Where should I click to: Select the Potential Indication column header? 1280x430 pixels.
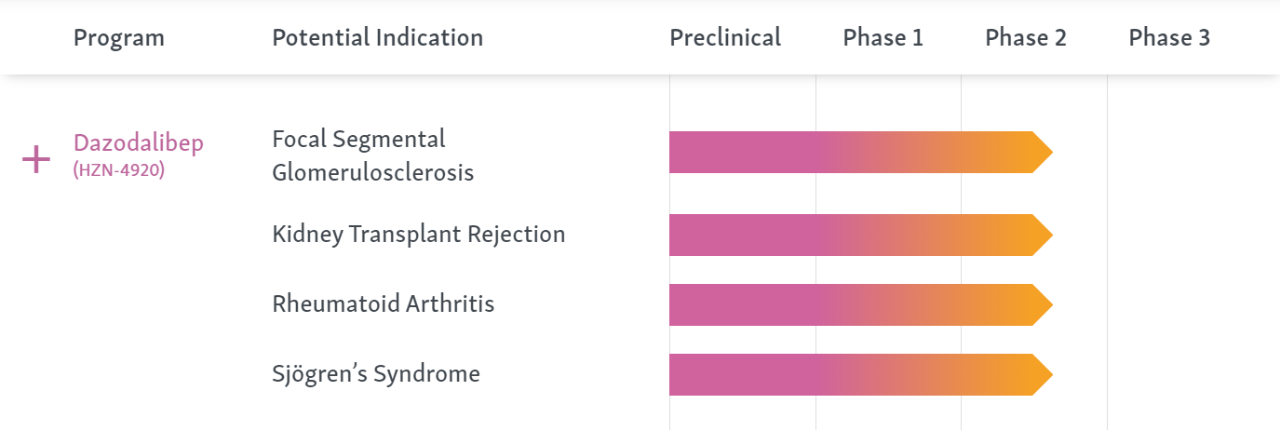coord(377,38)
